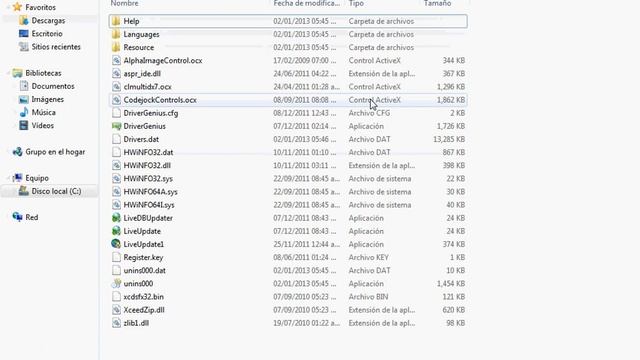This screenshot has width=640, height=360.
Task: Select the HWiNFO32.dat file name
Action: tap(148, 152)
